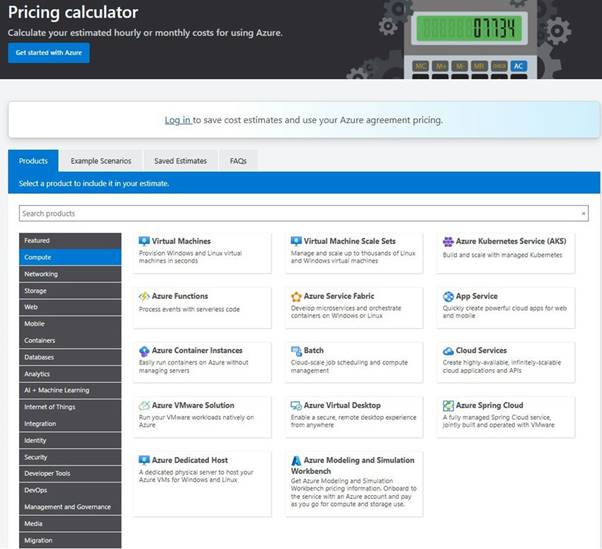The image size is (602, 549).
Task: Select the Analytics category
Action: coord(70,374)
